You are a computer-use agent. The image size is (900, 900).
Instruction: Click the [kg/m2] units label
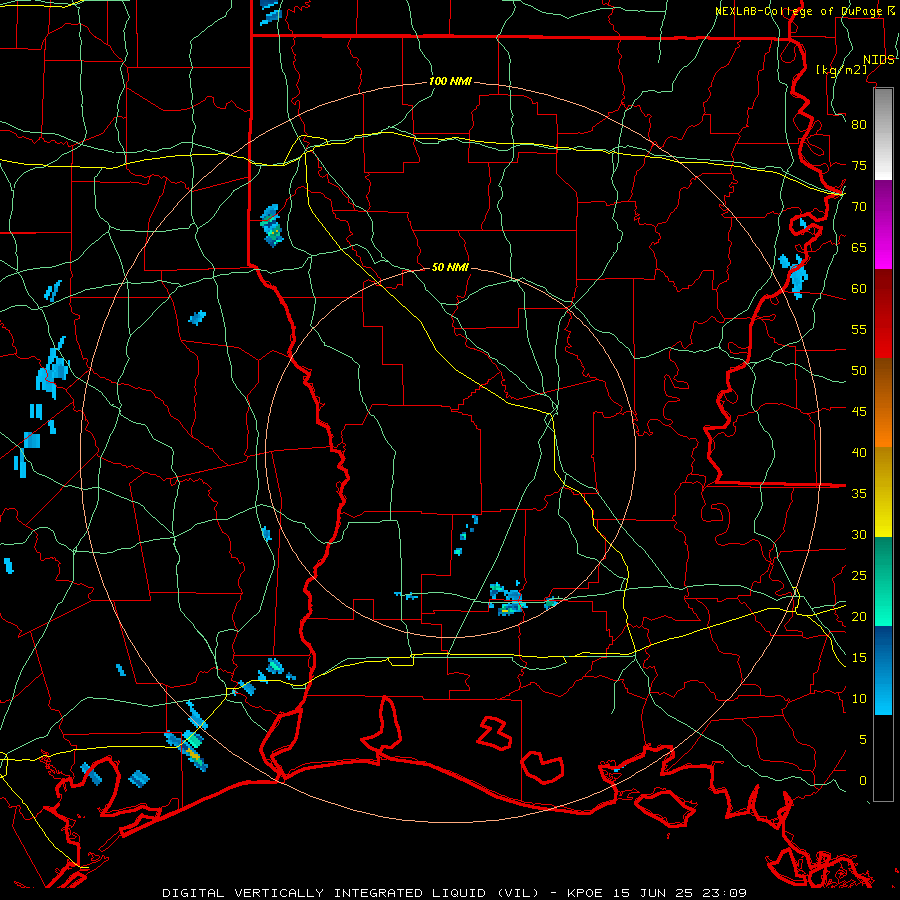click(841, 70)
